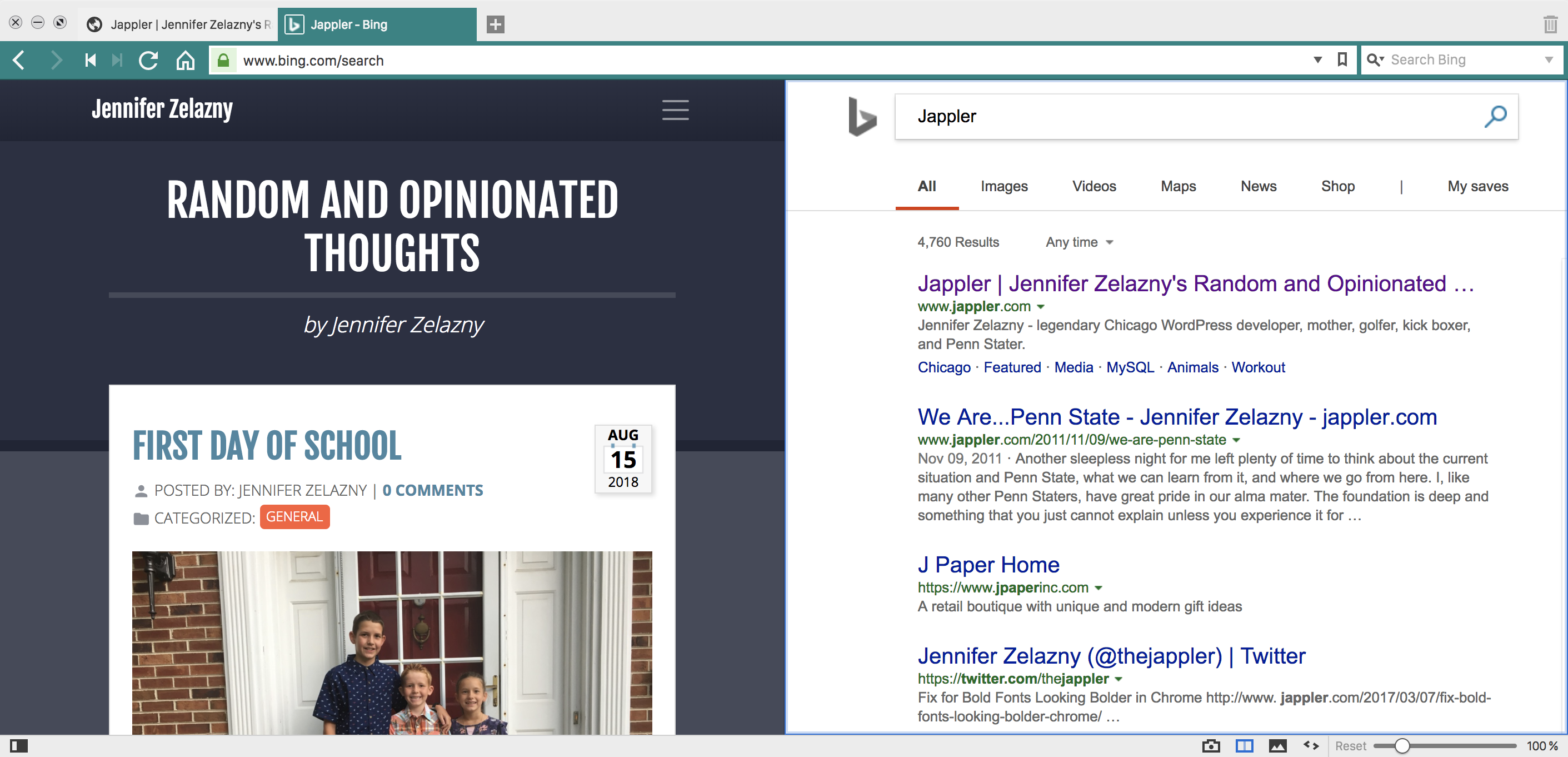This screenshot has width=1568, height=757.
Task: Open the Videos search tab
Action: (1094, 186)
